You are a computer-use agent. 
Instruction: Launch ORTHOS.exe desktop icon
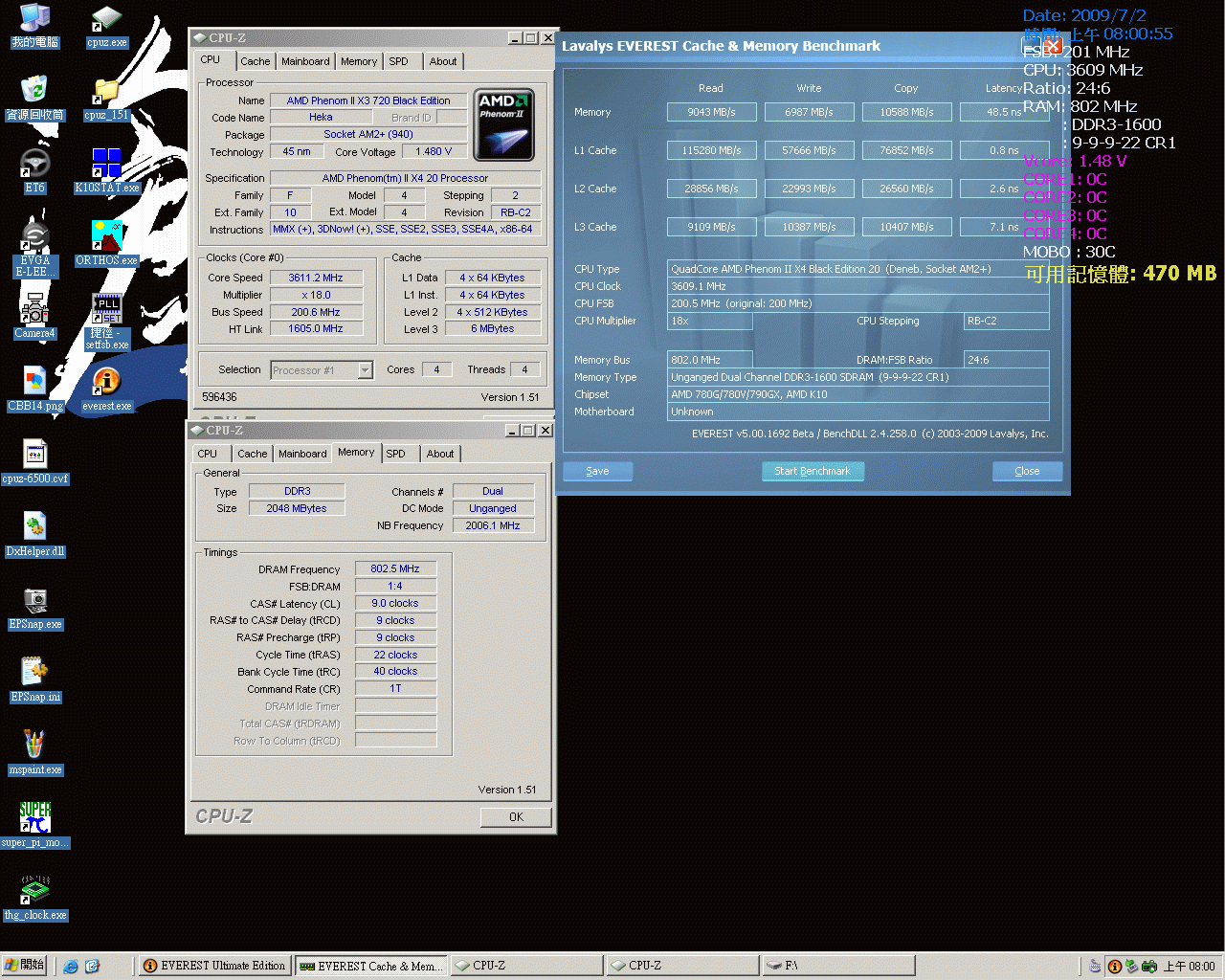pyautogui.click(x=106, y=244)
